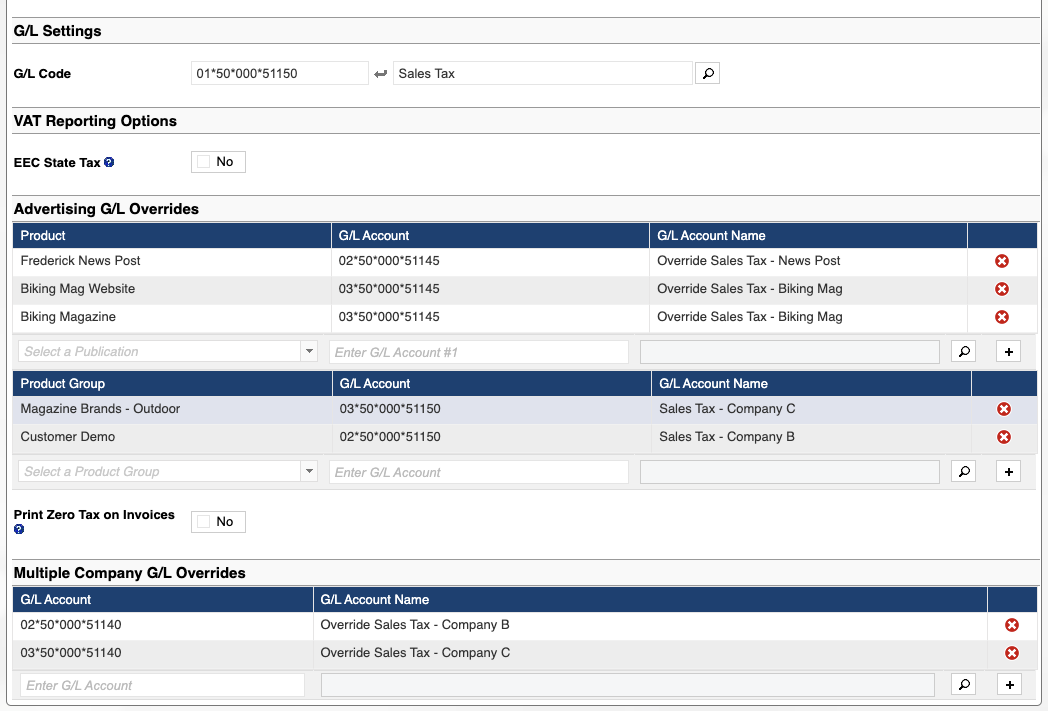Open G/L Code lookup magnifier beside Sales Tax
The image size is (1048, 711).
pyautogui.click(x=707, y=73)
